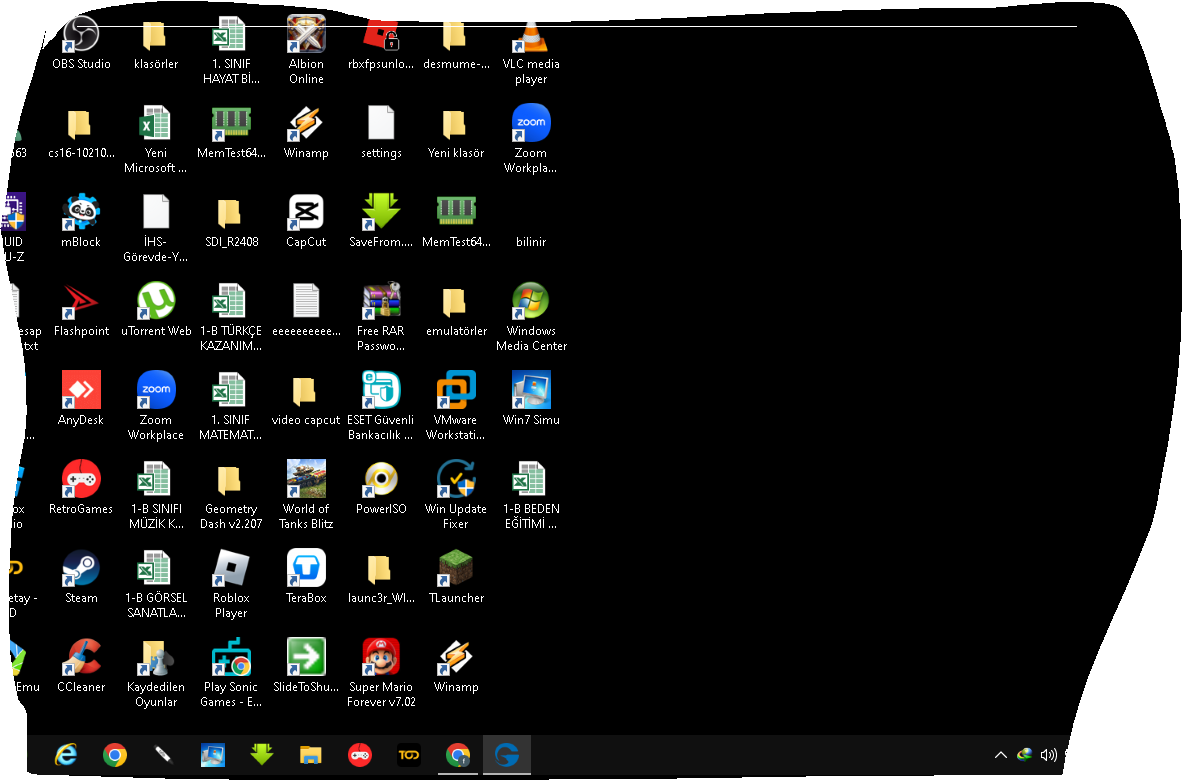Launch PowerISO

(x=381, y=488)
